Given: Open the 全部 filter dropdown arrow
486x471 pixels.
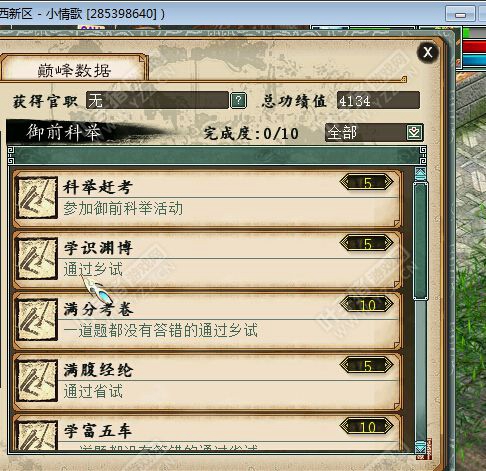Looking at the screenshot, I should 414,133.
